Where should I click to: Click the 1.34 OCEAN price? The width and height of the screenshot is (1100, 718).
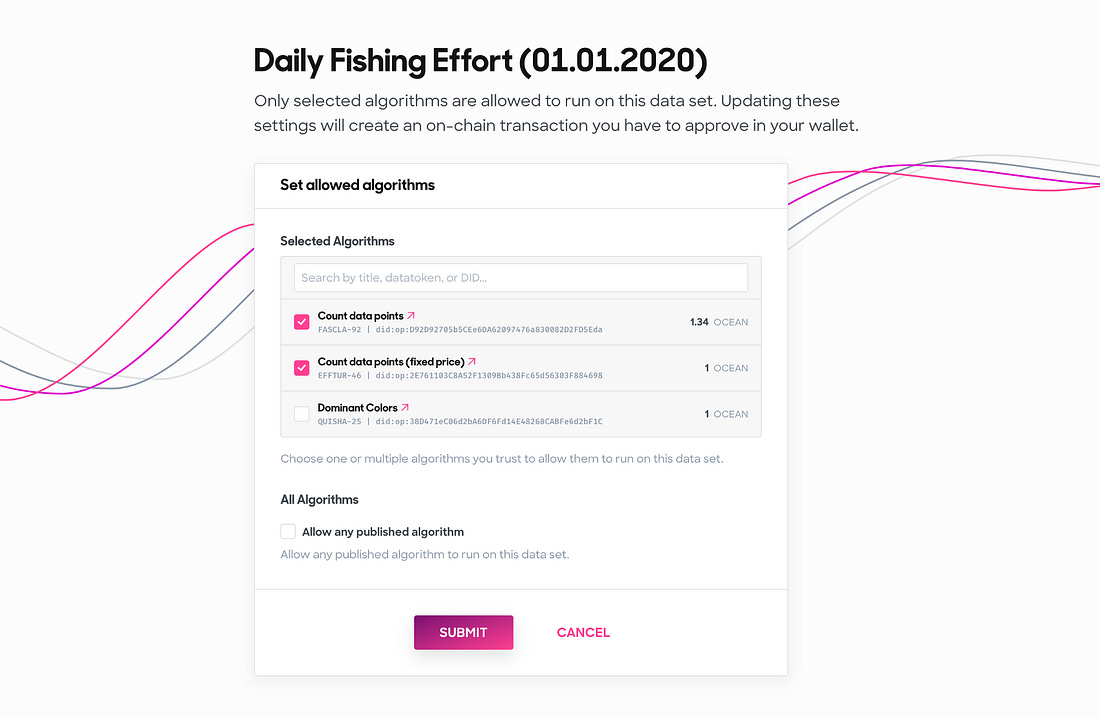coord(719,322)
